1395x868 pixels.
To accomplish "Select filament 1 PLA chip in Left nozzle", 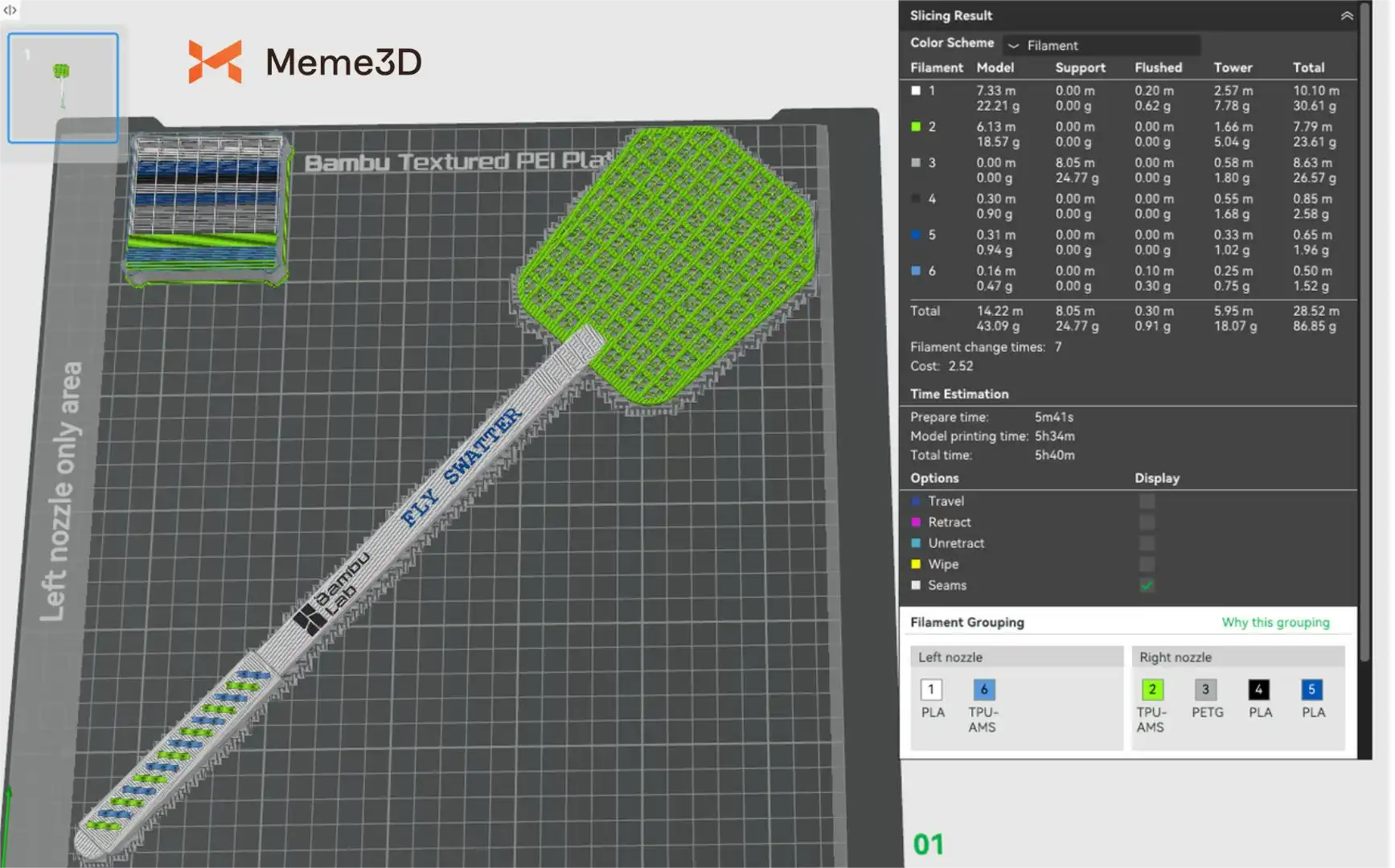I will 931,690.
